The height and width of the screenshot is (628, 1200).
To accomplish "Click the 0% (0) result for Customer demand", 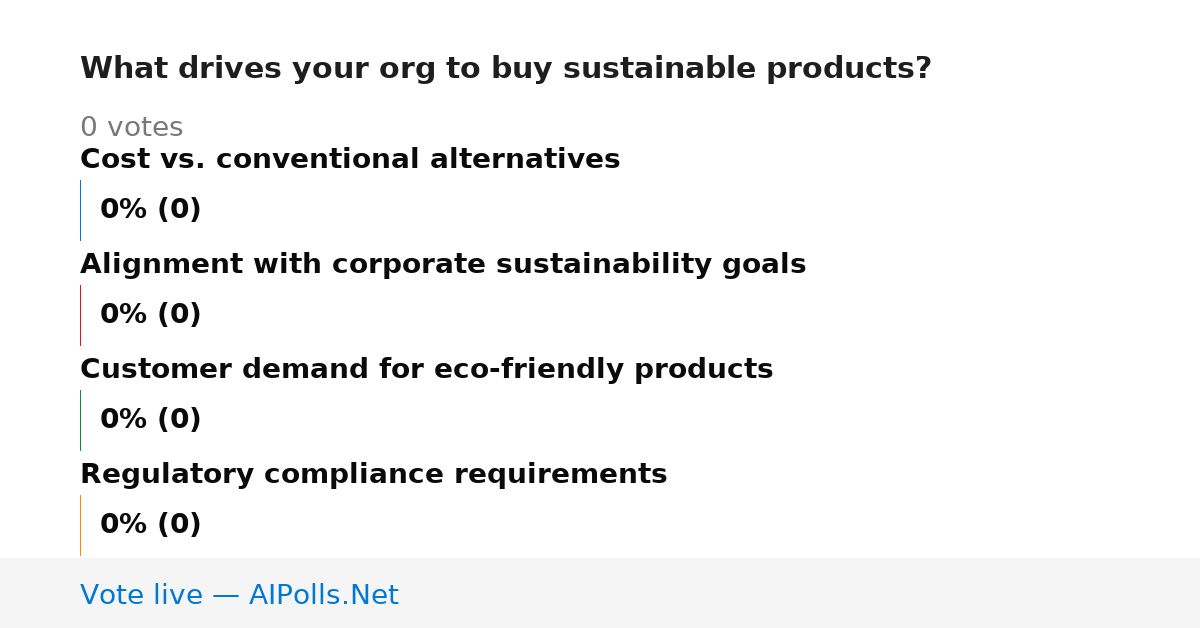I will 150,420.
